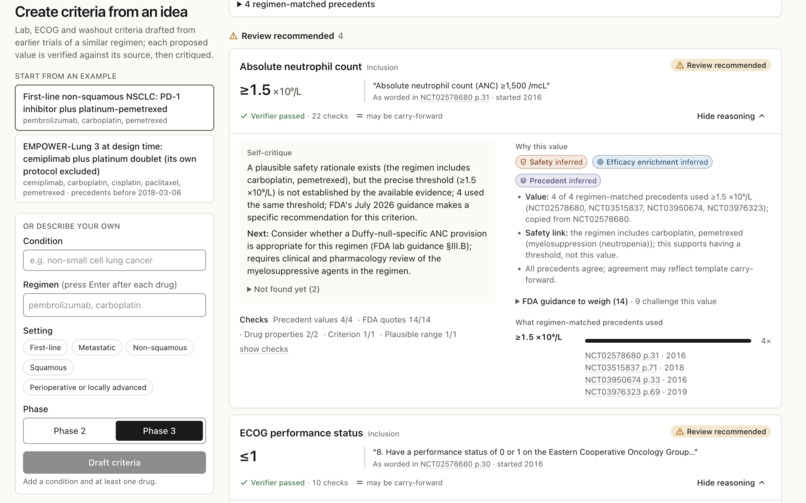This screenshot has width=806, height=503.
Task: Click the Efficacy enrichment inferred tag
Action: point(652,162)
